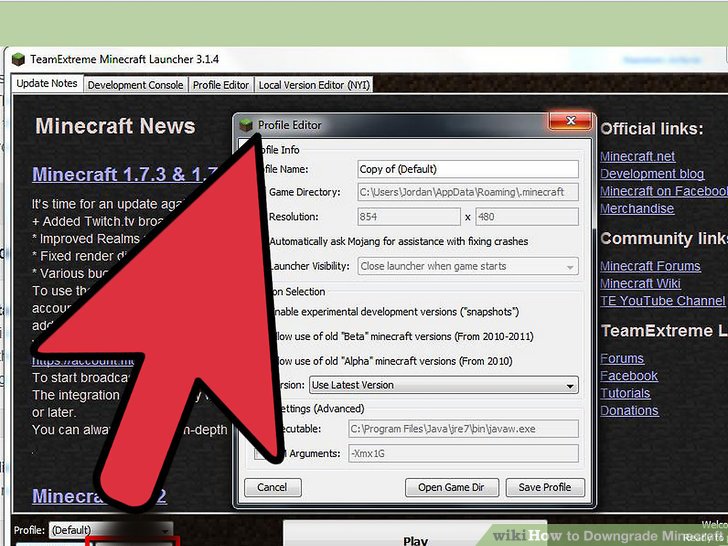The width and height of the screenshot is (728, 546).
Task: Open the Minecraft Wiki link
Action: pos(640,283)
